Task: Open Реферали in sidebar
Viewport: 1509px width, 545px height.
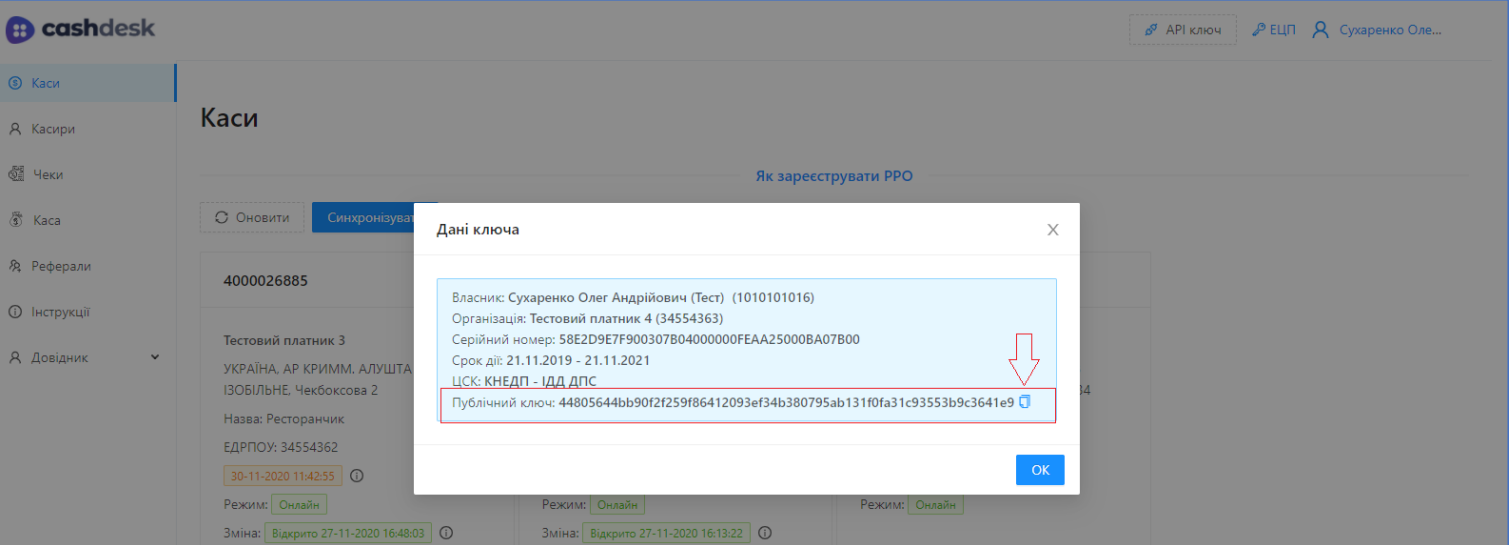Action: tap(60, 266)
